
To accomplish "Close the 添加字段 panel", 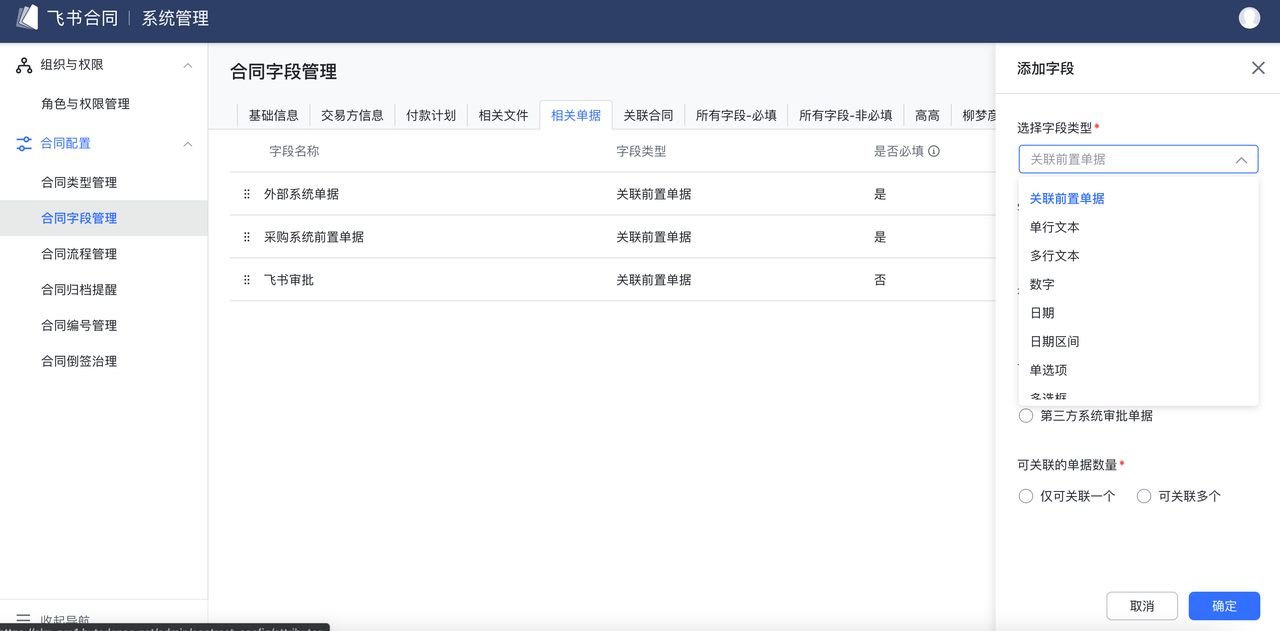I will pyautogui.click(x=1258, y=68).
